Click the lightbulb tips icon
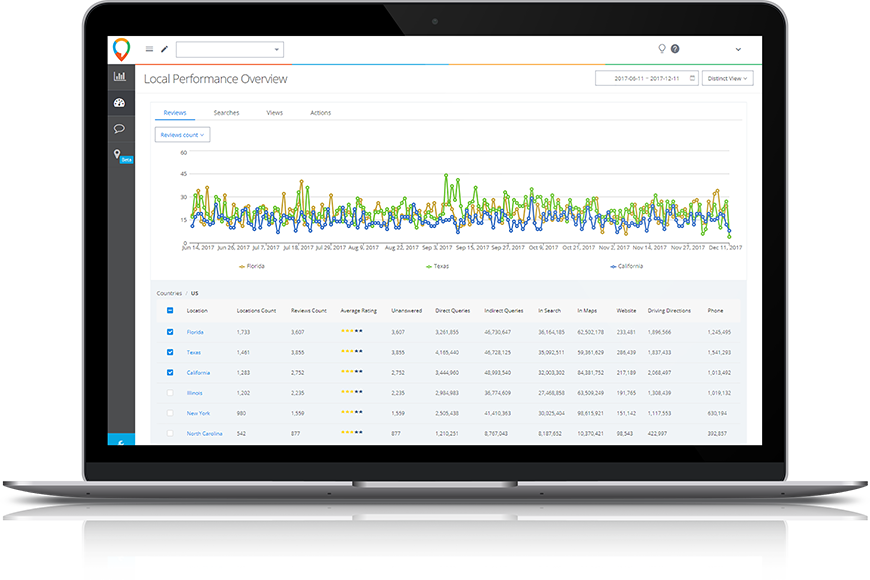Screen dimensions: 870x580 pyautogui.click(x=661, y=49)
